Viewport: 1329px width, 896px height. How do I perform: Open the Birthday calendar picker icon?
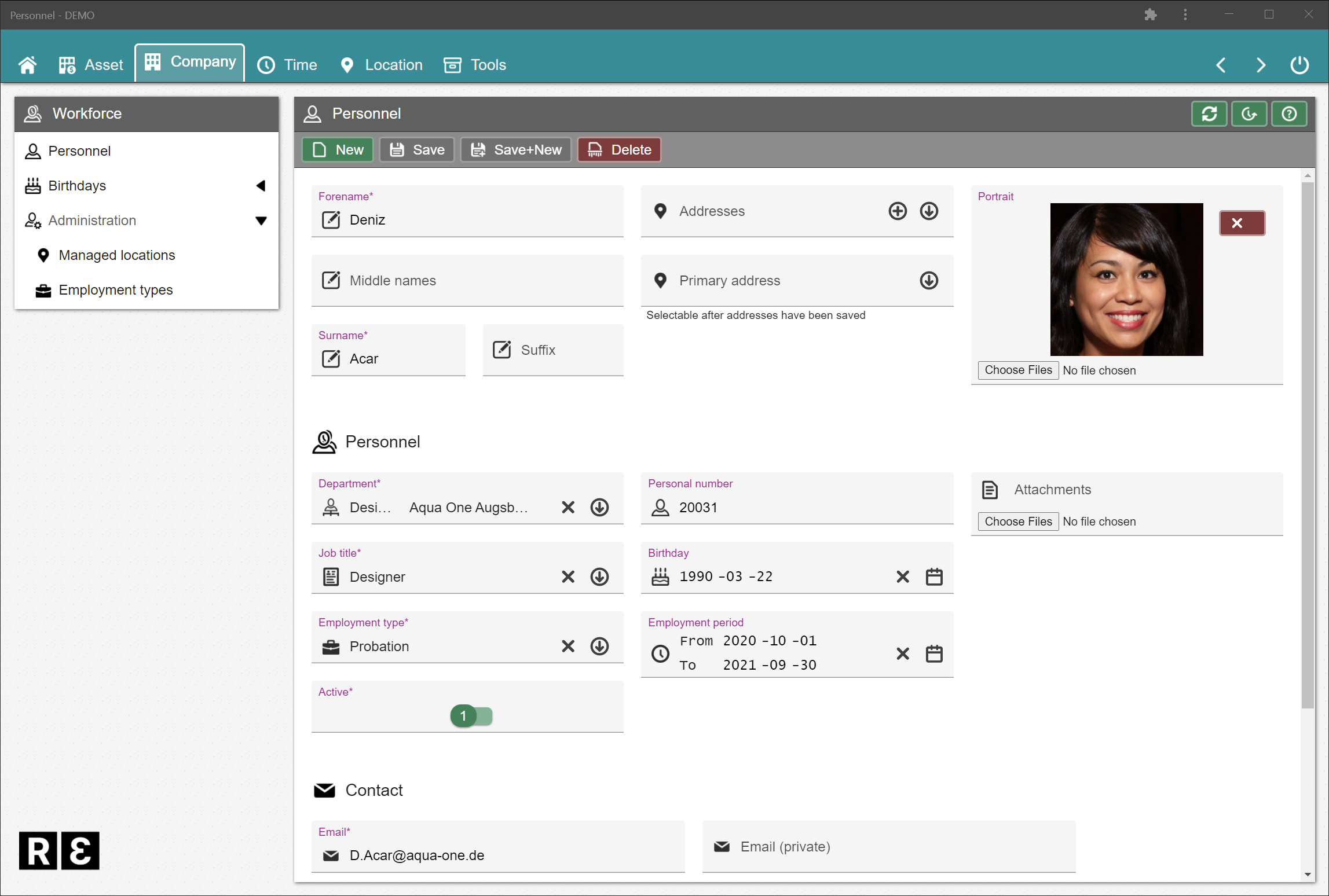coord(934,576)
